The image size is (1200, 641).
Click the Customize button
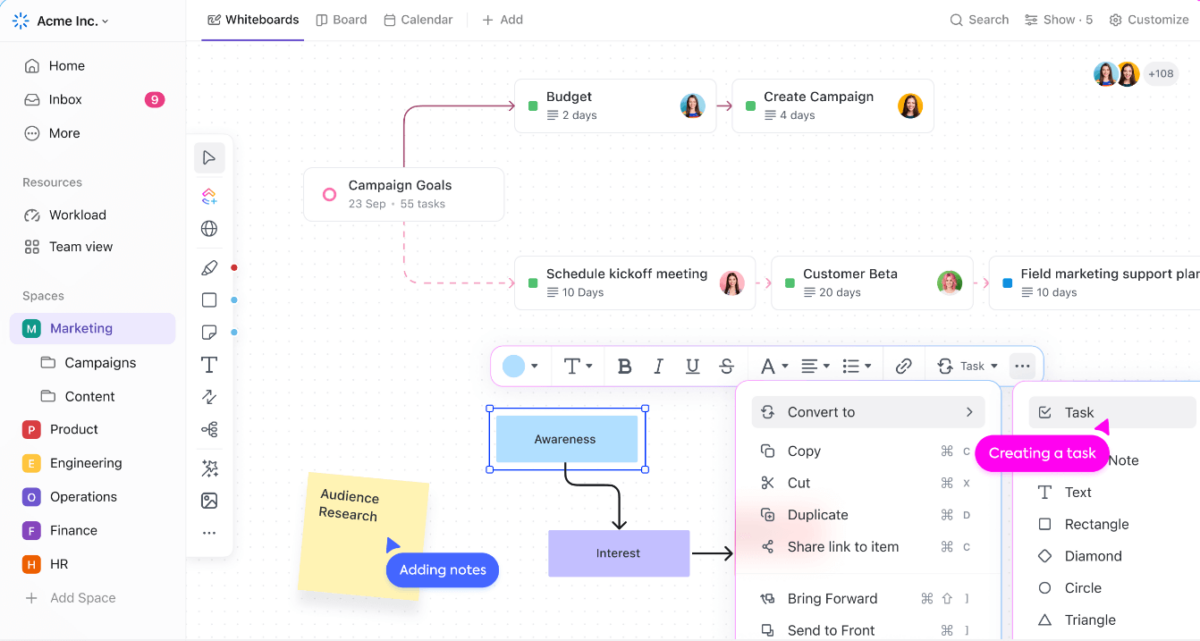click(1148, 20)
